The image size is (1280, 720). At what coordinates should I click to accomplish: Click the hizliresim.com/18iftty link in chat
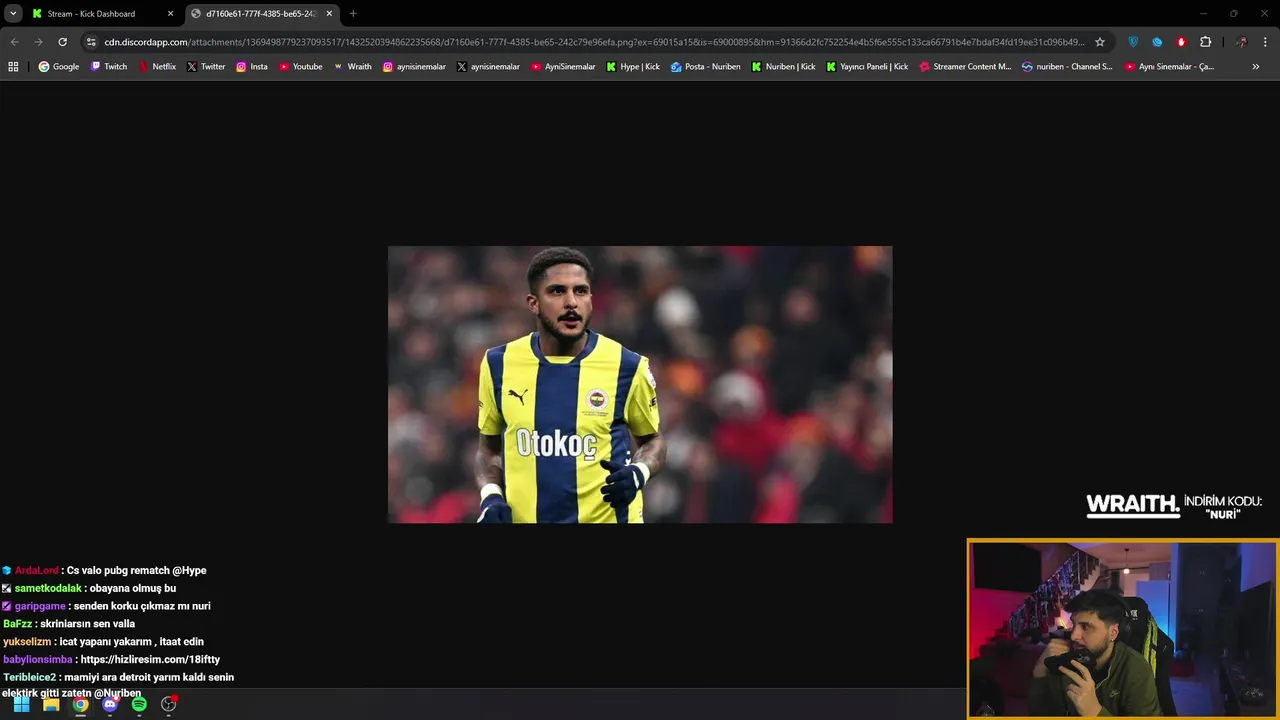click(x=150, y=660)
